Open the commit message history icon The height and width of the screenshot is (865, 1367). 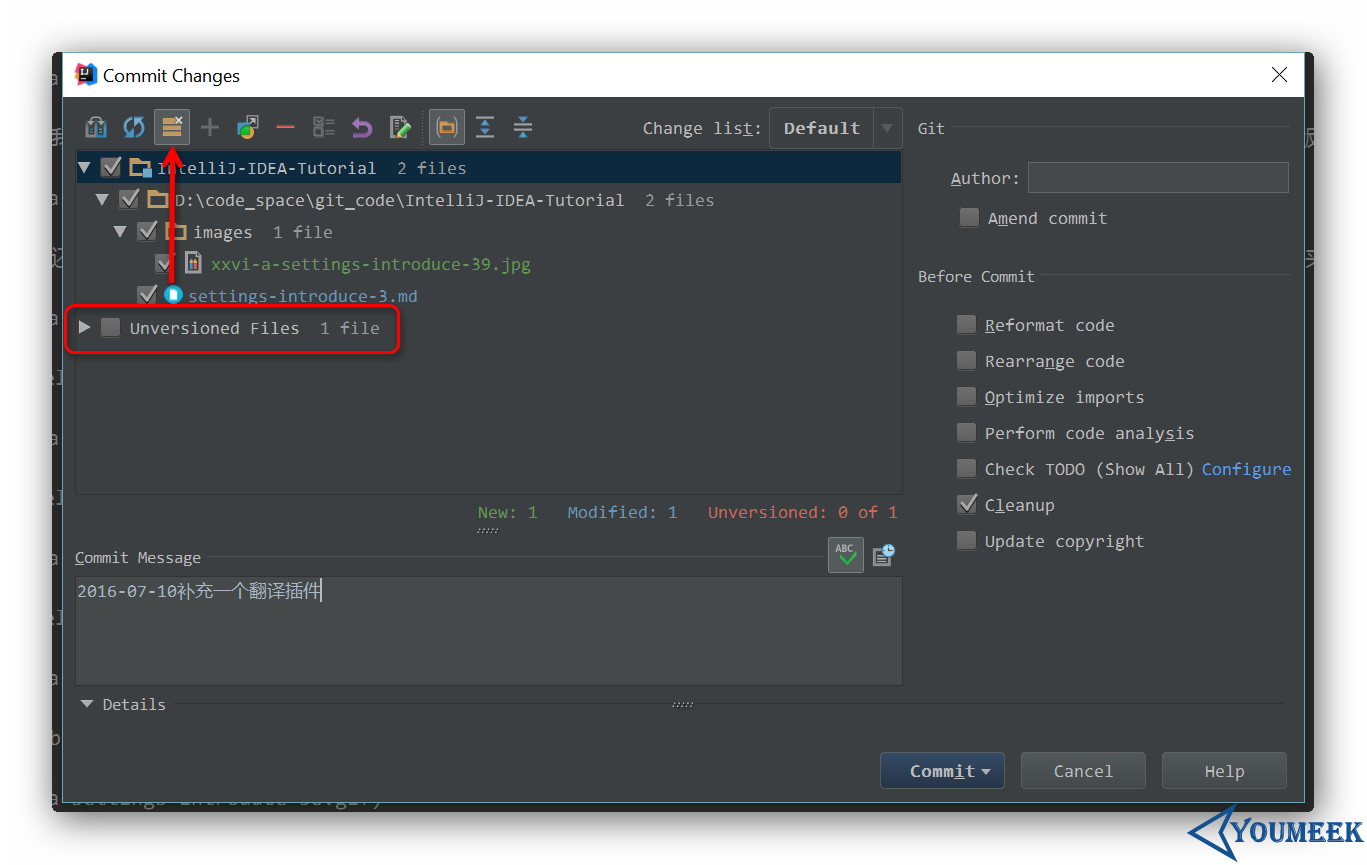point(883,555)
